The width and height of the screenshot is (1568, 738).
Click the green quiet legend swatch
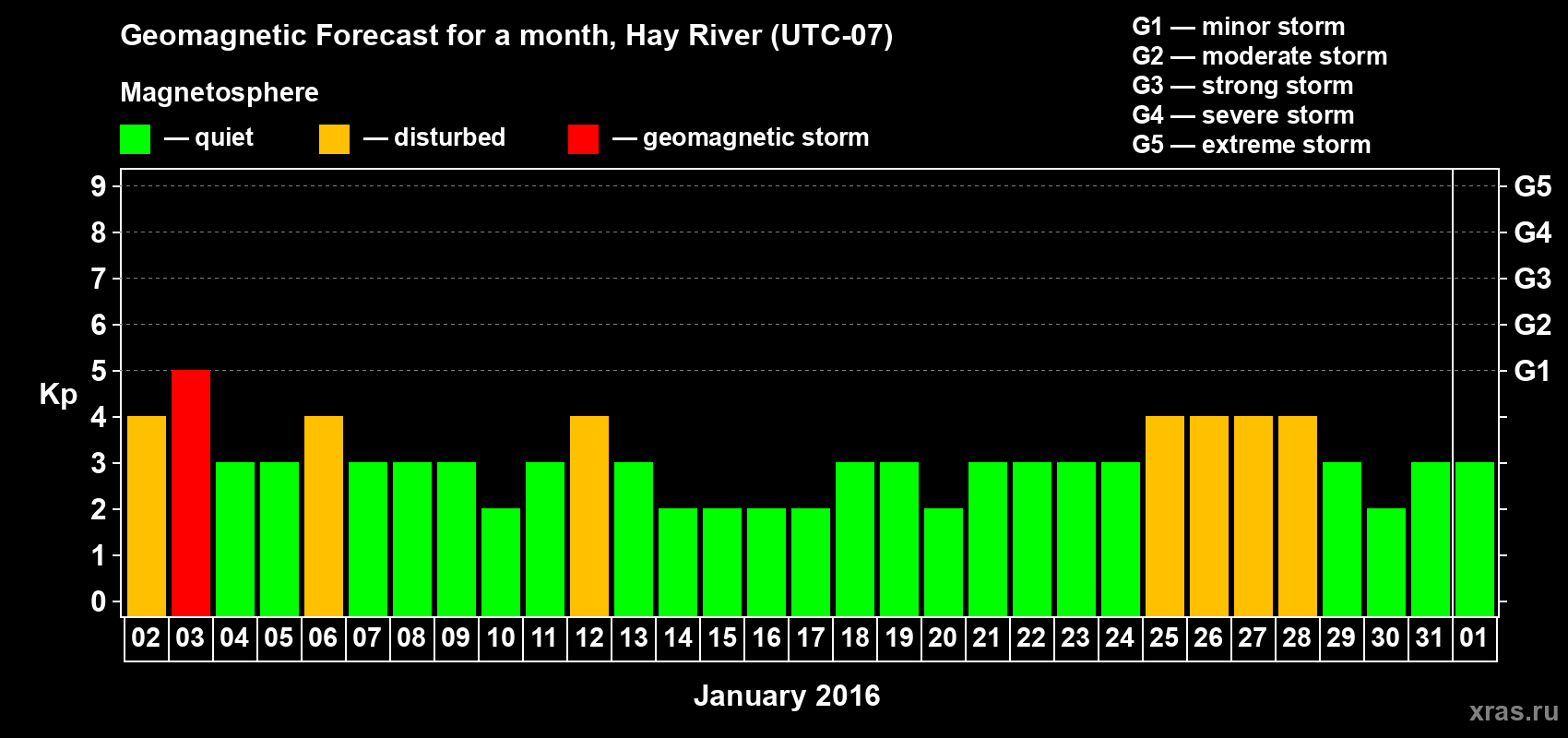click(x=135, y=139)
